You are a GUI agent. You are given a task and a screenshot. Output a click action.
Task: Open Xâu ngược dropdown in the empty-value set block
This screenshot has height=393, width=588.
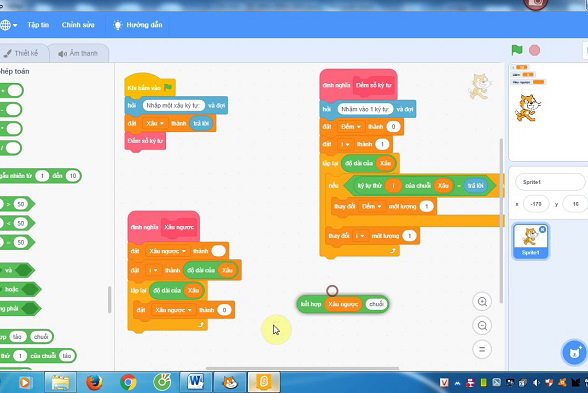tap(167, 251)
